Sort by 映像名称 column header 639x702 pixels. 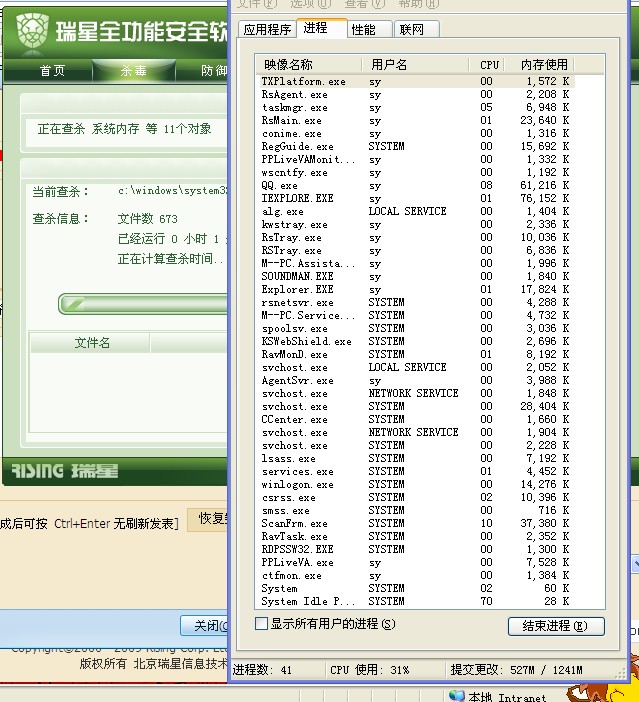tap(309, 65)
